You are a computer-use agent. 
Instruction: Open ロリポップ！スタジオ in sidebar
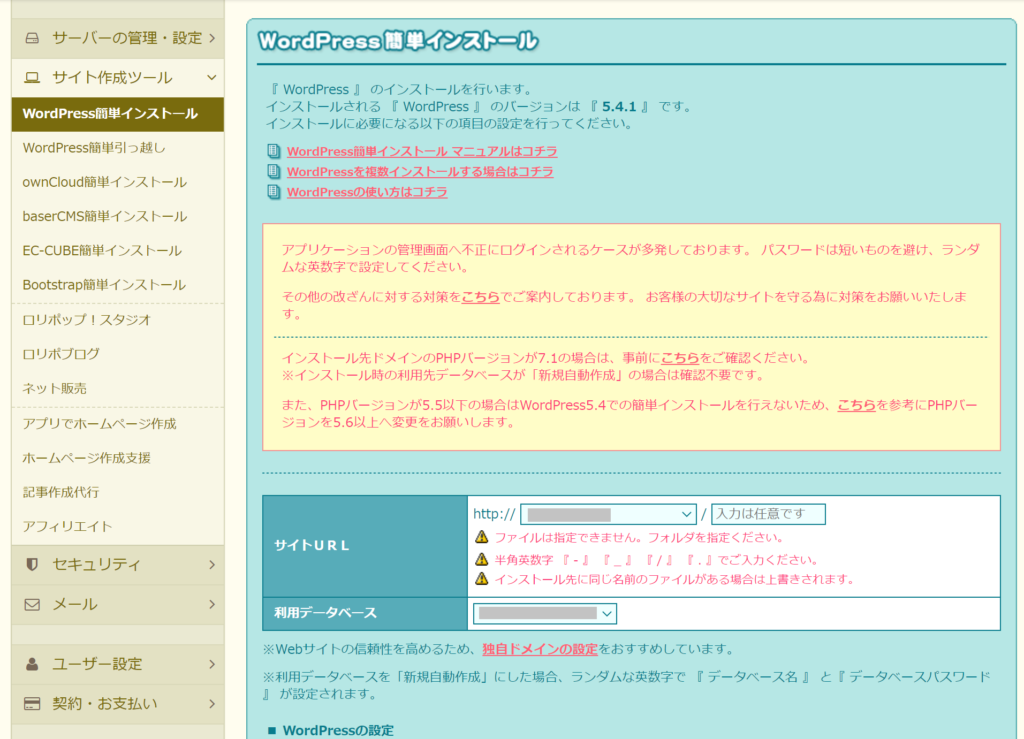(87, 320)
